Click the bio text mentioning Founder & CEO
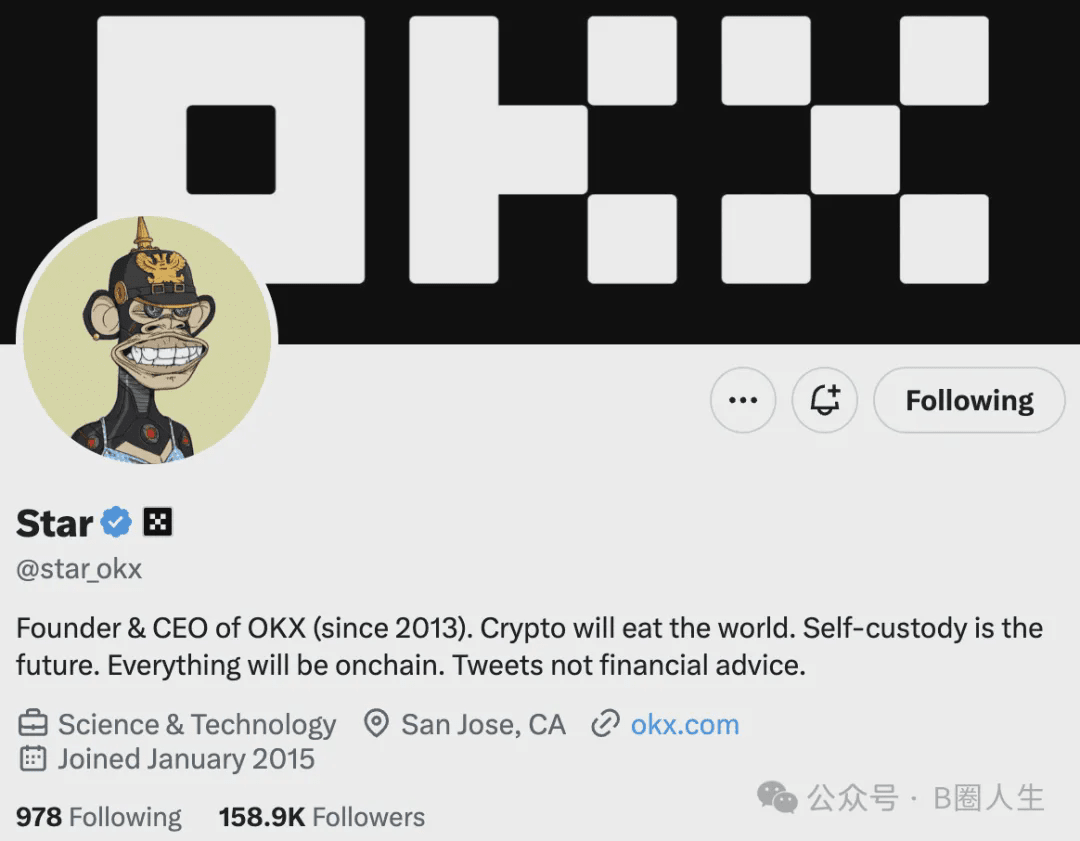1080x841 pixels. tap(400, 628)
